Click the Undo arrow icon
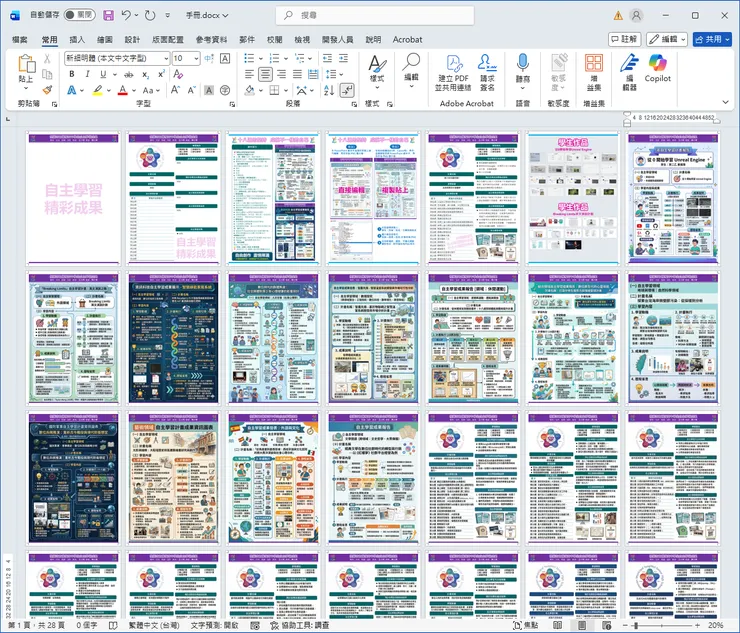This screenshot has height=633, width=740. tap(126, 16)
